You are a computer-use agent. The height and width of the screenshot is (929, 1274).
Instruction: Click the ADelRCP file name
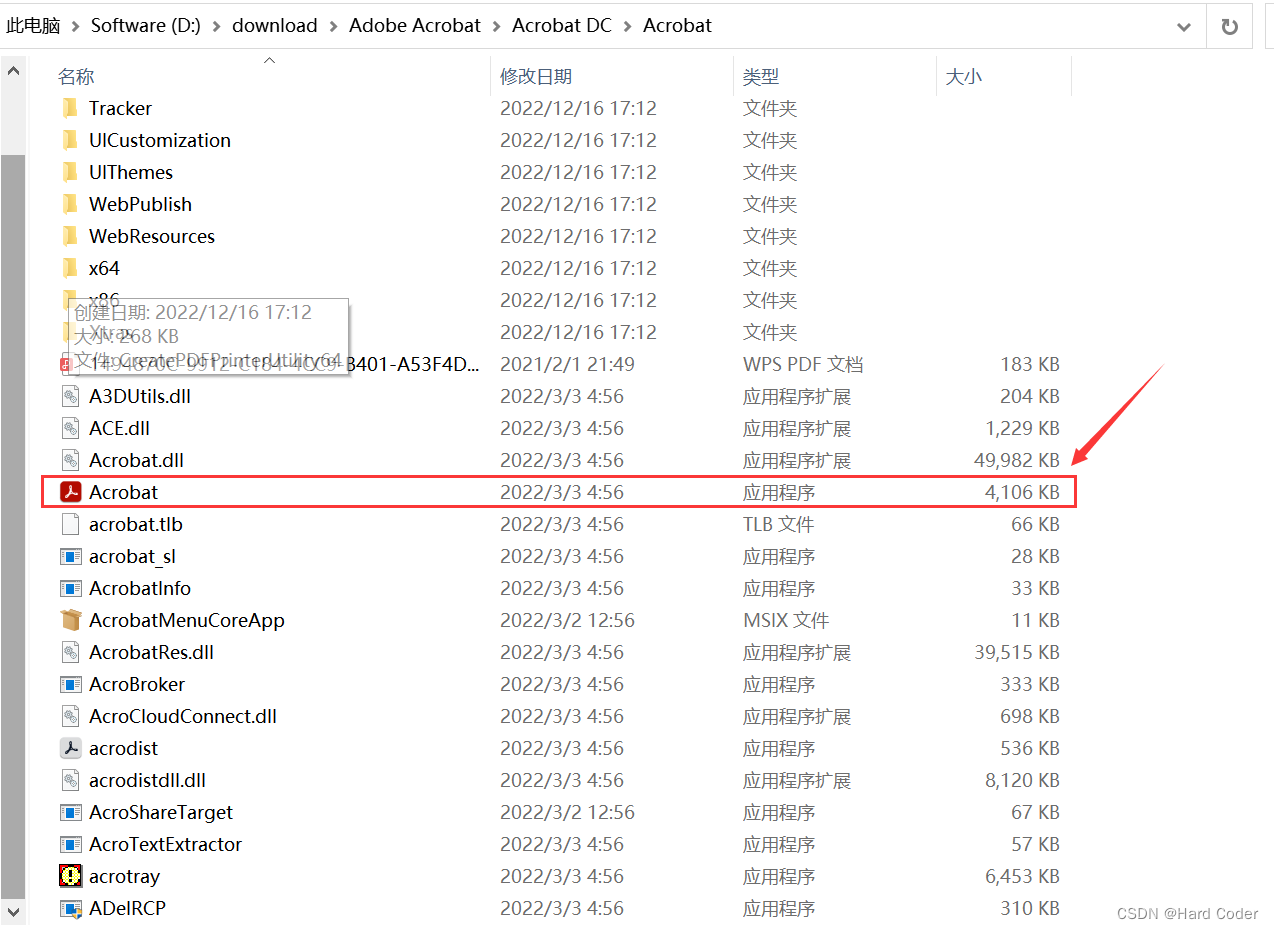coord(127,908)
